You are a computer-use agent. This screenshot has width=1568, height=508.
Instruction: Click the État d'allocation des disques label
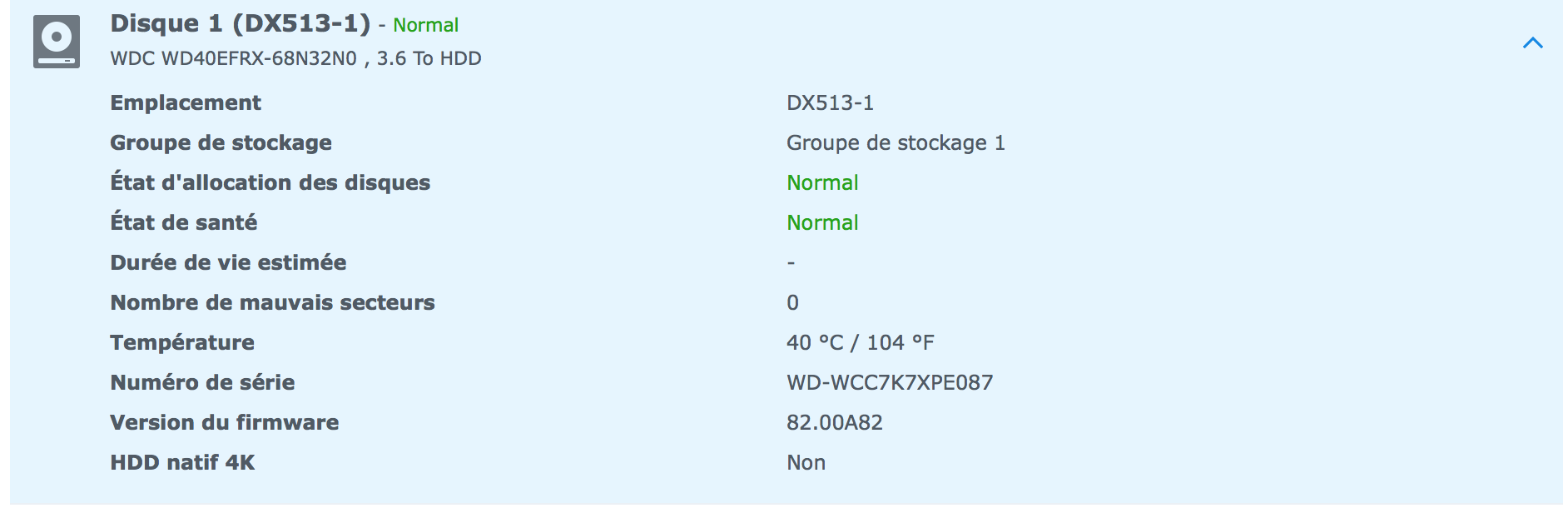tap(270, 182)
